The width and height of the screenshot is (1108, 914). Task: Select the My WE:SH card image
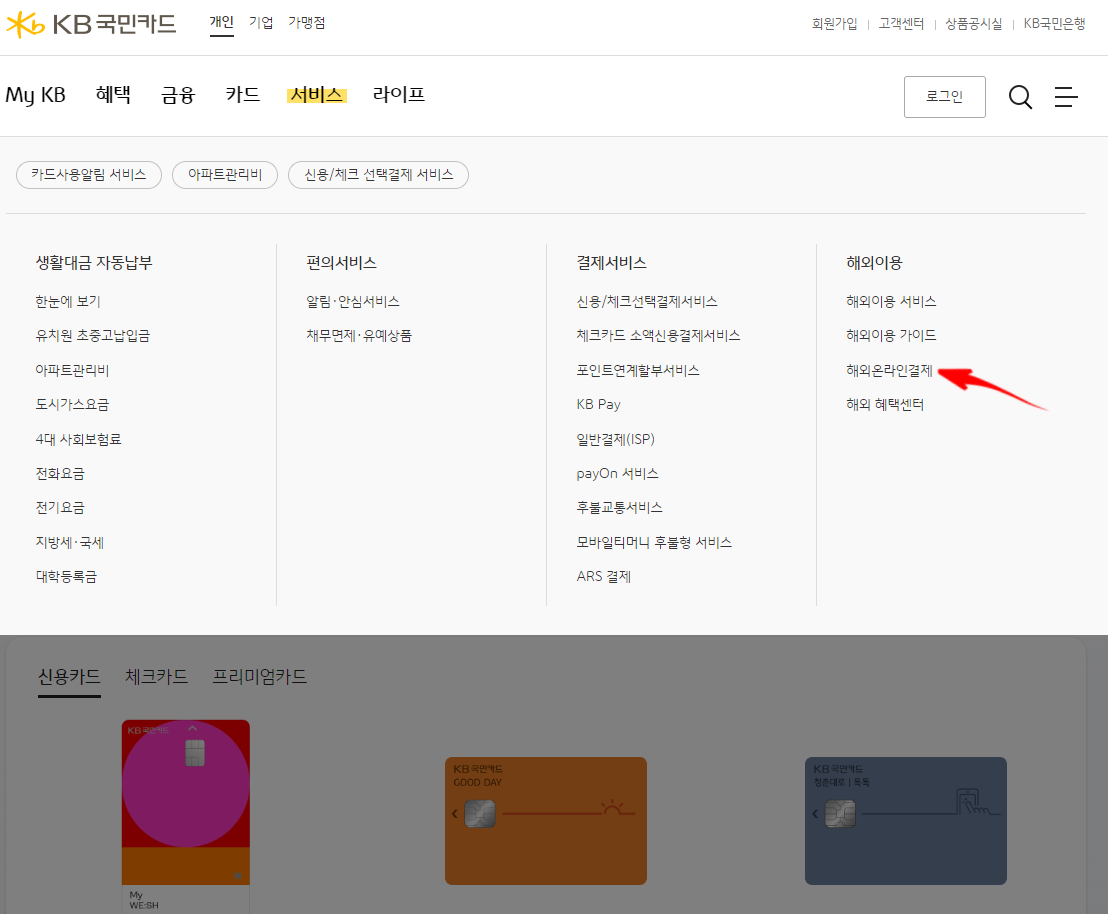click(186, 802)
